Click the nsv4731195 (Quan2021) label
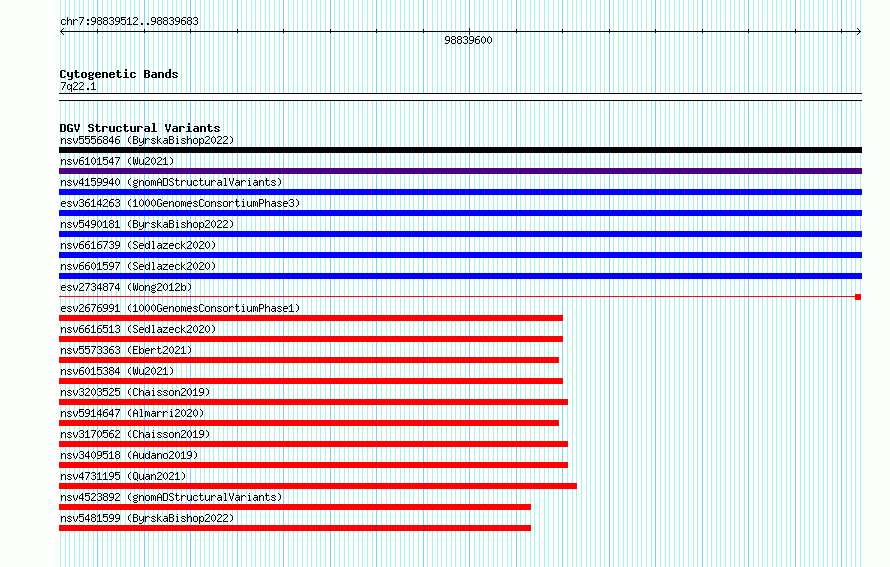 (x=123, y=476)
